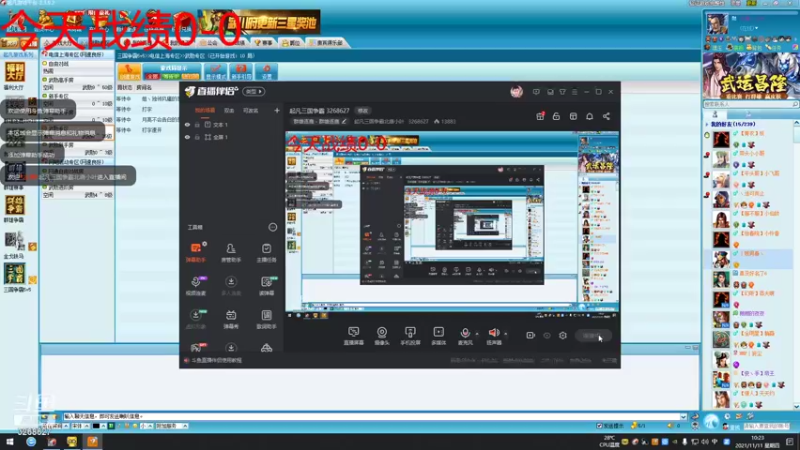Screen dimensions: 800x450
Task: Click the record video icon in bottom bar
Action: point(531,335)
